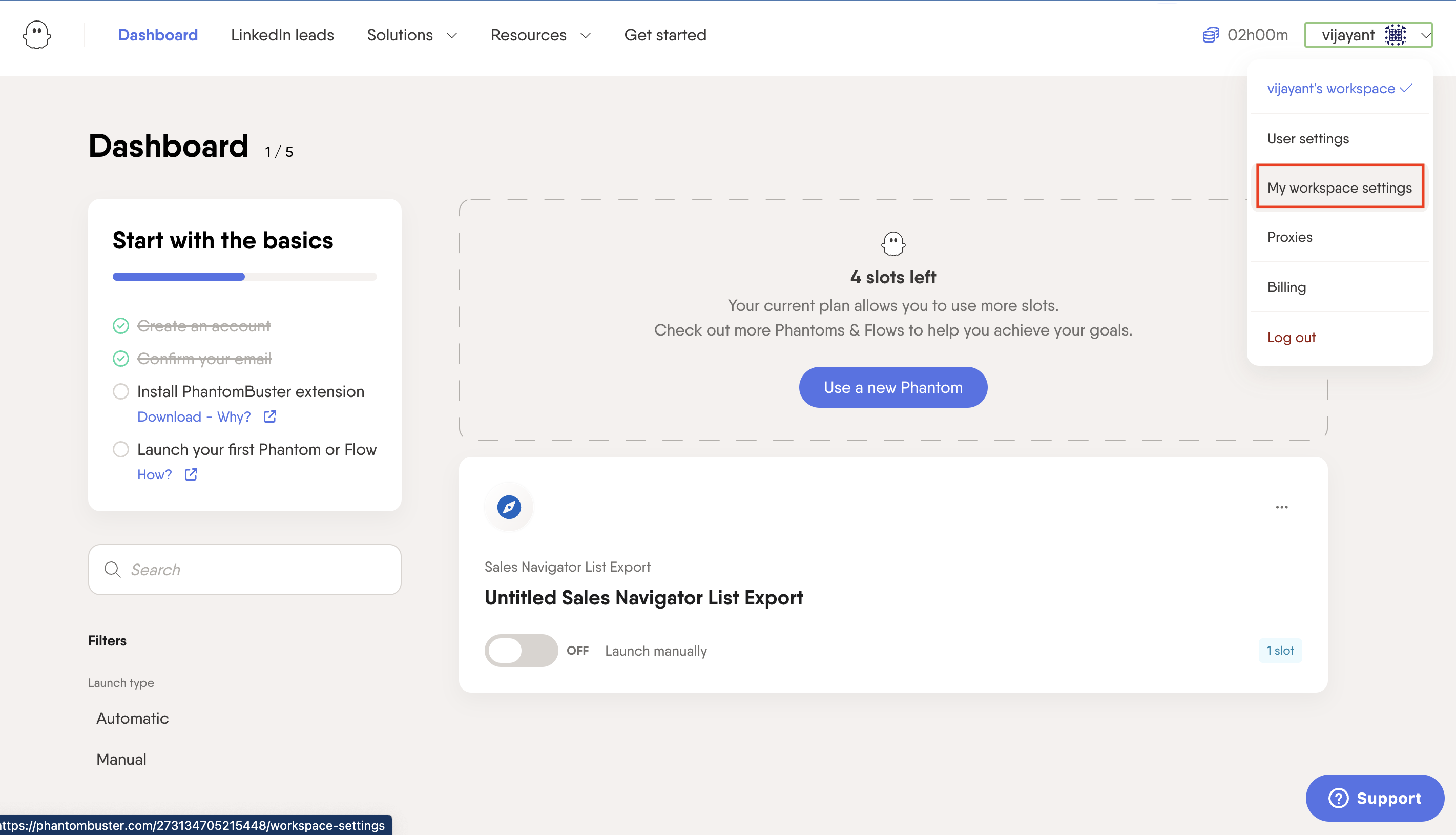Screen dimensions: 1456x835
Task: Click the external link icon beside How?
Action: [x=191, y=475]
